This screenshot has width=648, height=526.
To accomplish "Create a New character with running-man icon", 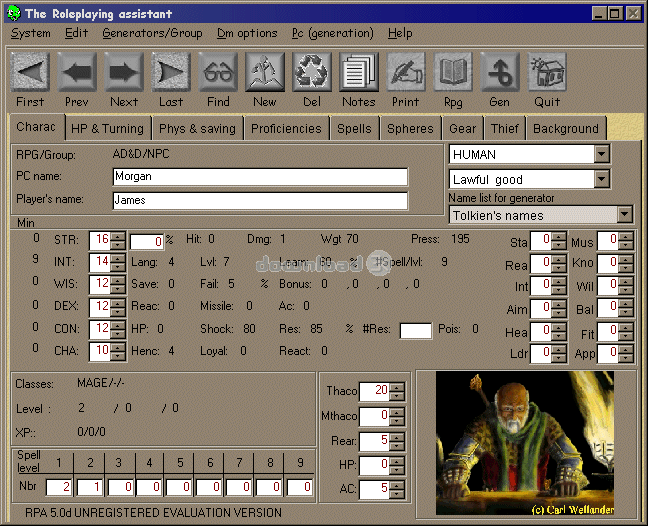I will (x=265, y=72).
